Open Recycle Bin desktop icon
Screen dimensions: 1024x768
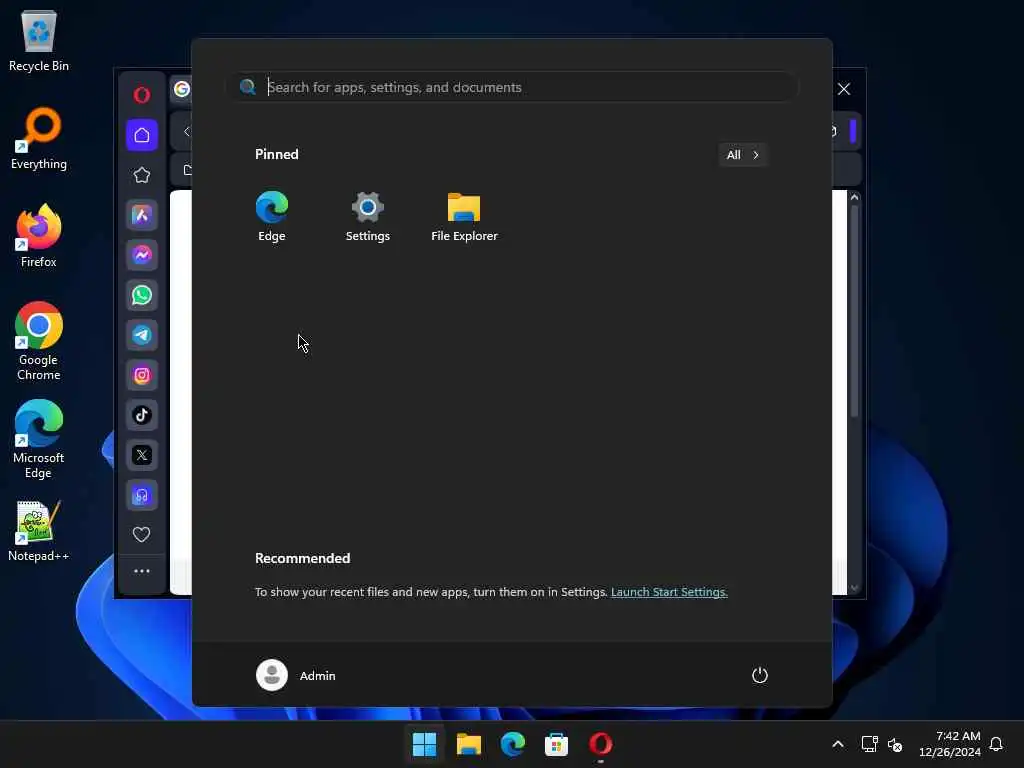(39, 40)
